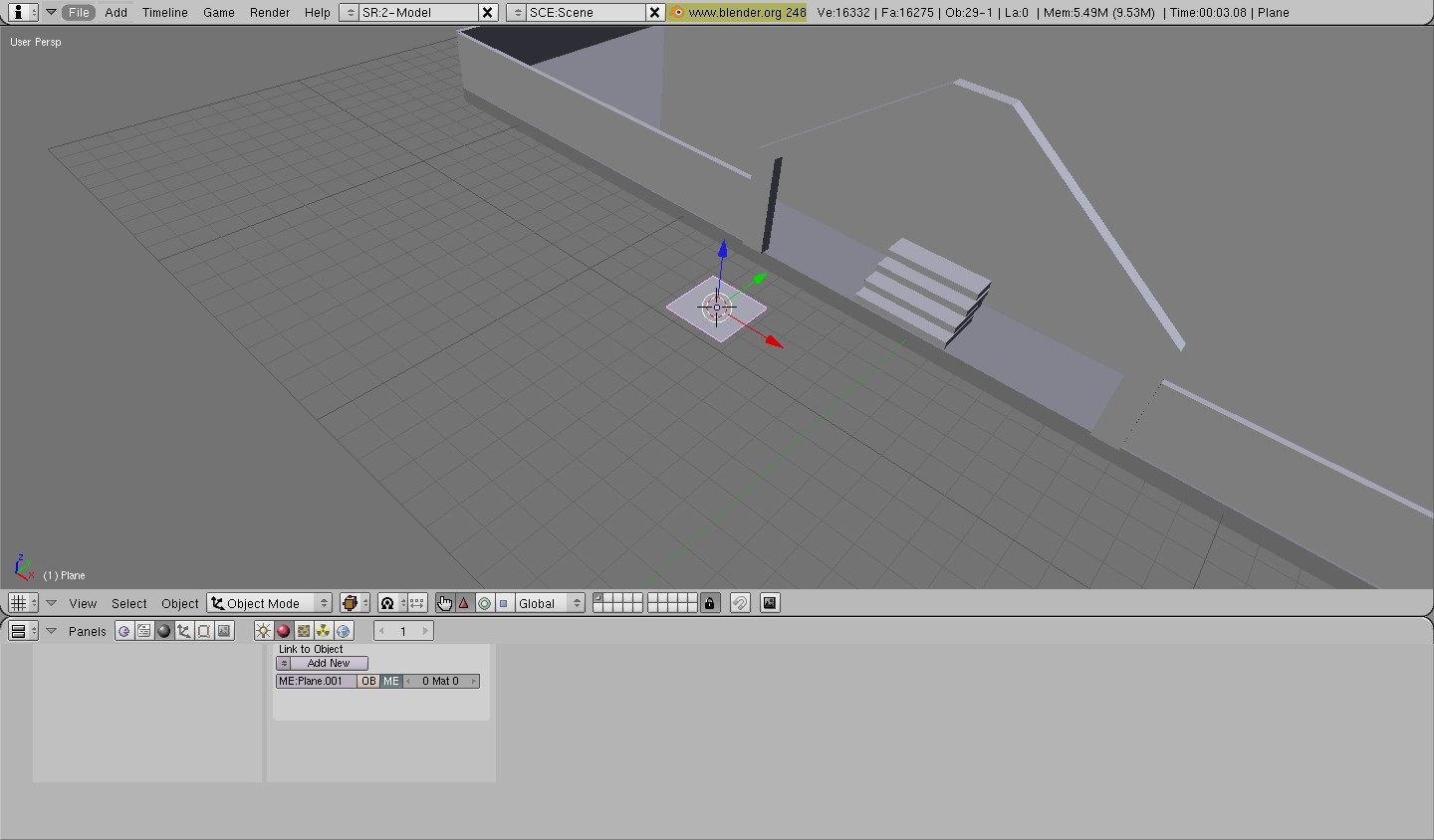Viewport: 1434px width, 840px height.
Task: Open the scene browse arrows beside SCE:Scene
Action: coord(517,12)
